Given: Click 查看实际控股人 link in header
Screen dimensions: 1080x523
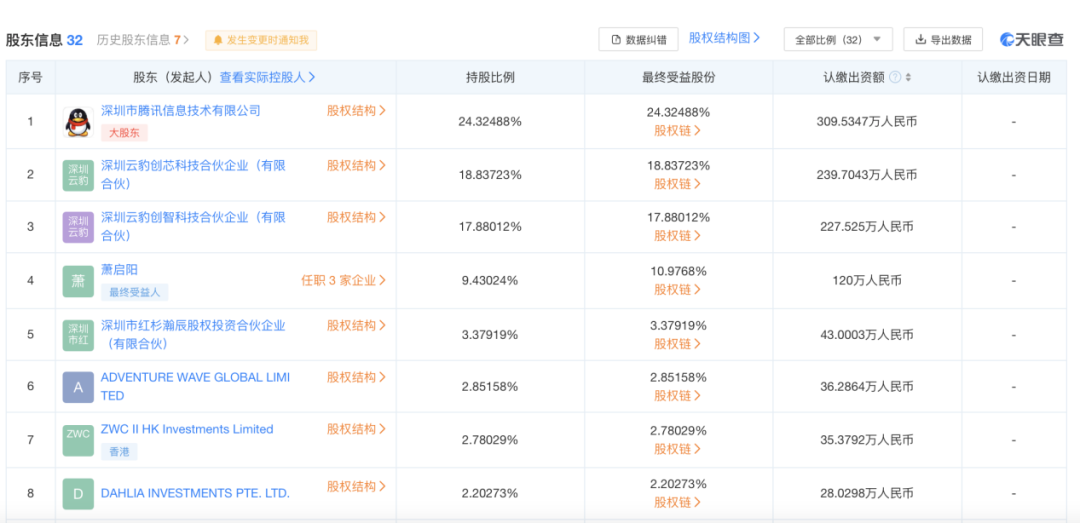Looking at the screenshot, I should pyautogui.click(x=267, y=77).
